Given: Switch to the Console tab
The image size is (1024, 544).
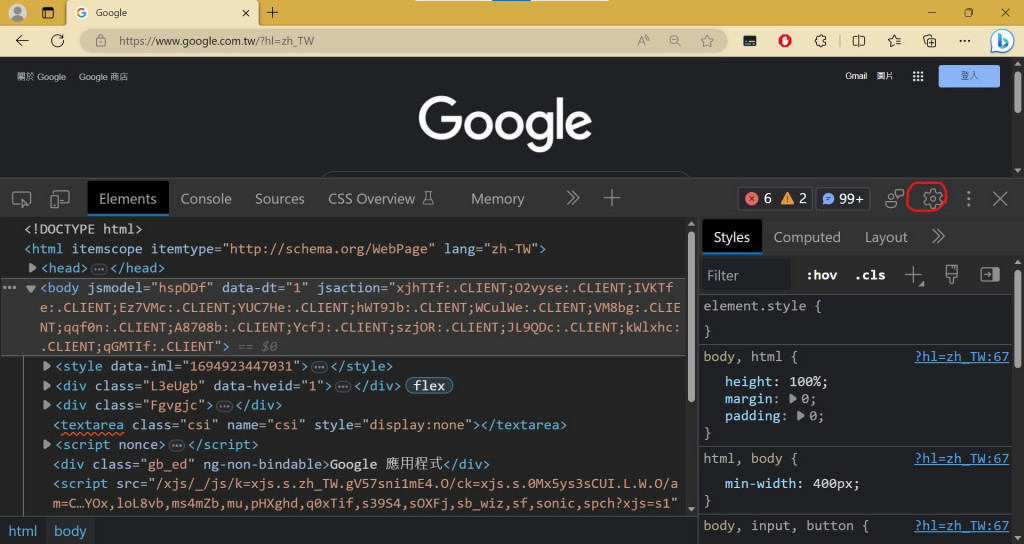Looking at the screenshot, I should pos(206,199).
